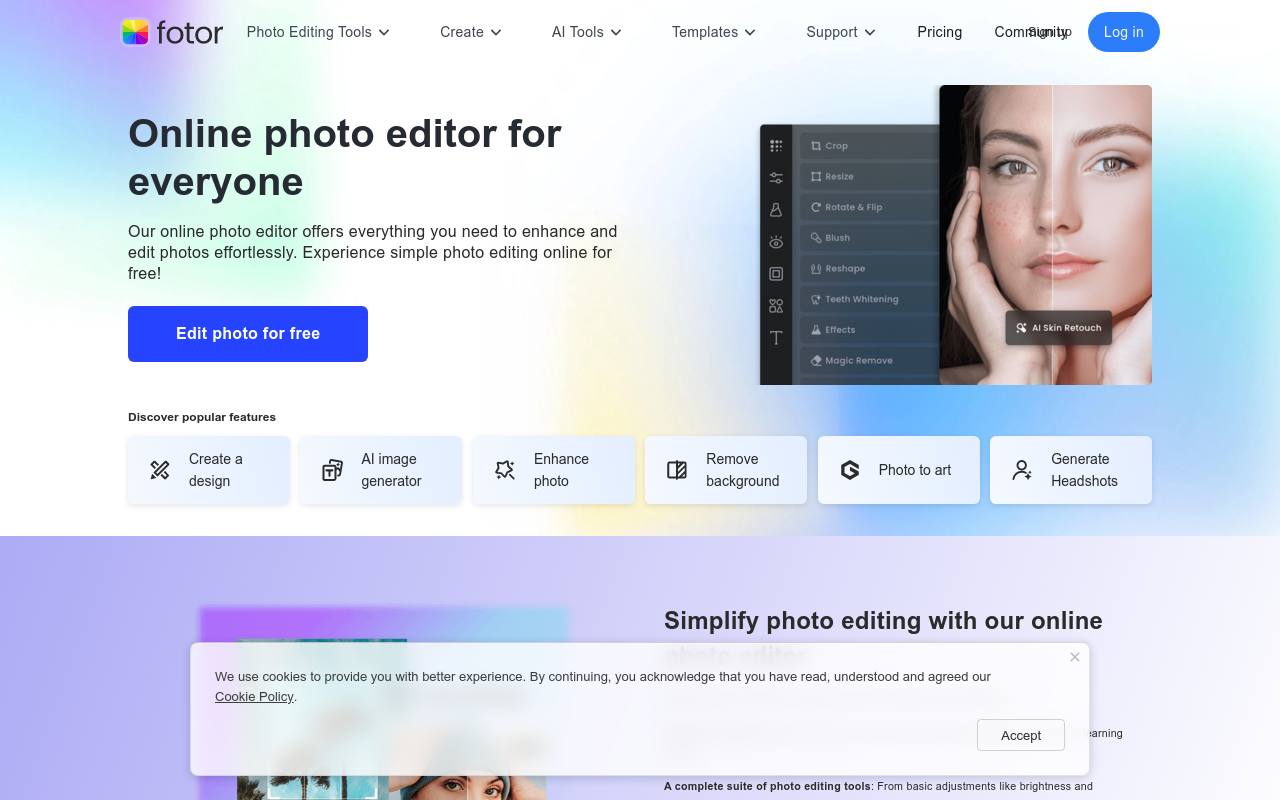Expand the chevron beside Templates
The image size is (1280, 800).
coord(750,33)
